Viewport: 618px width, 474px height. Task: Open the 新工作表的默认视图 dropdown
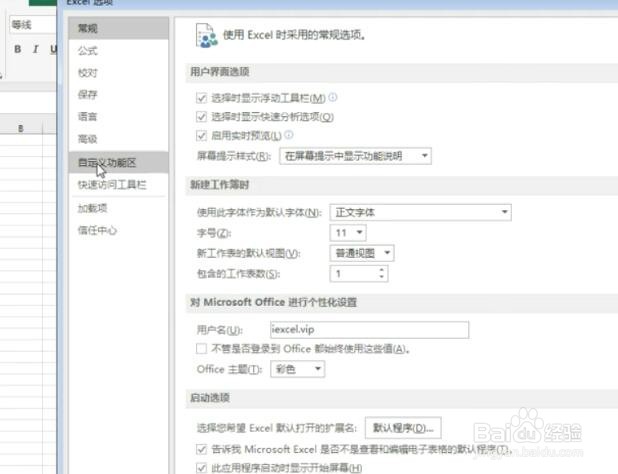coord(362,253)
